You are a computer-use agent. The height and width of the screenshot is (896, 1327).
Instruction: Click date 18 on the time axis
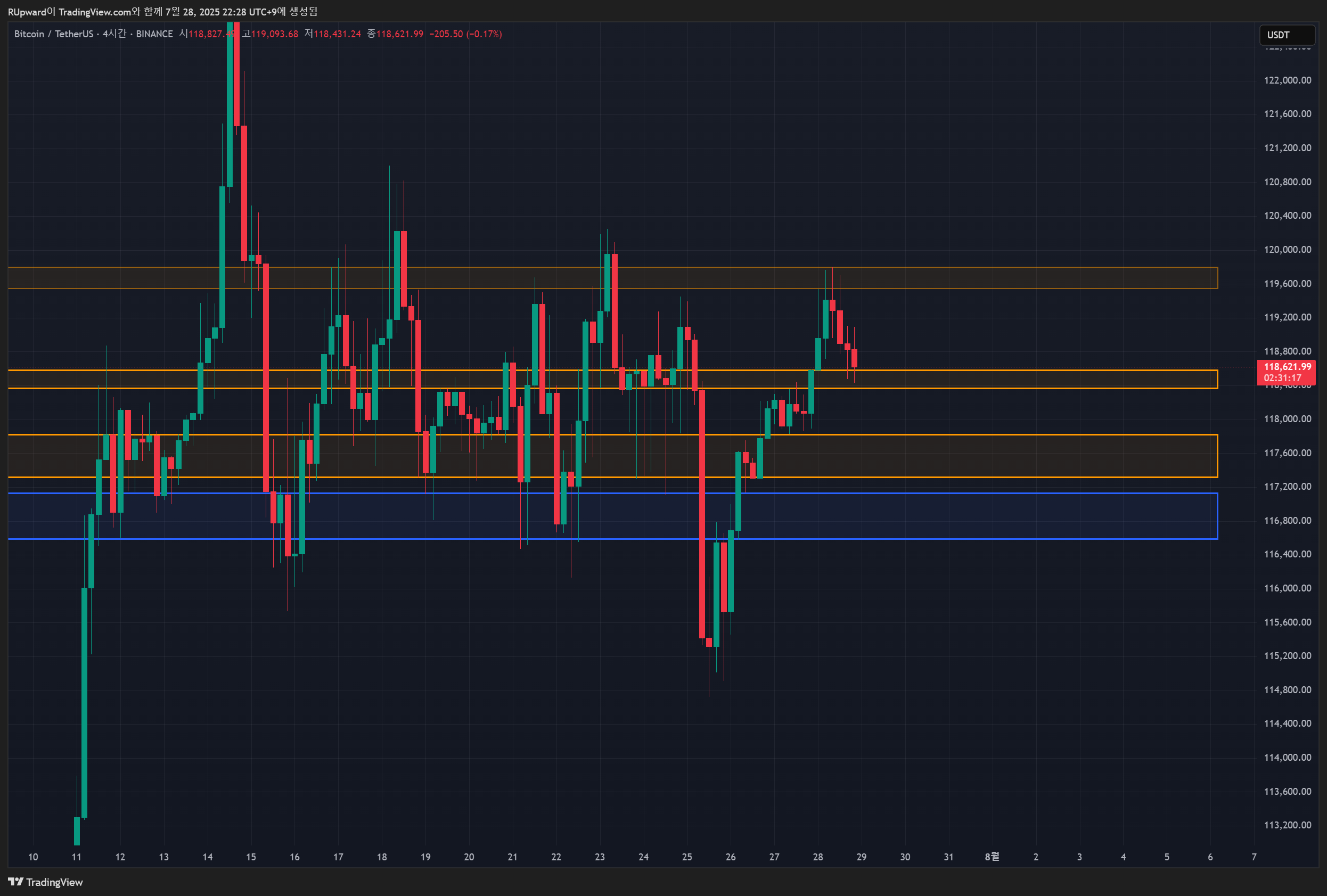click(382, 857)
